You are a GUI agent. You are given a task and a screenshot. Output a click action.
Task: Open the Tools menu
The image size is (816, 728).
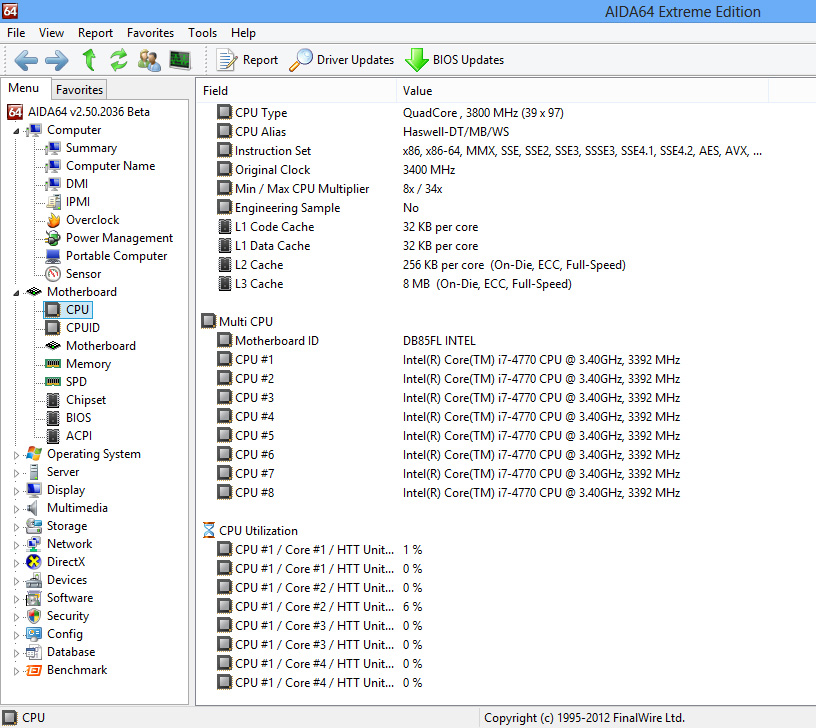coord(202,33)
